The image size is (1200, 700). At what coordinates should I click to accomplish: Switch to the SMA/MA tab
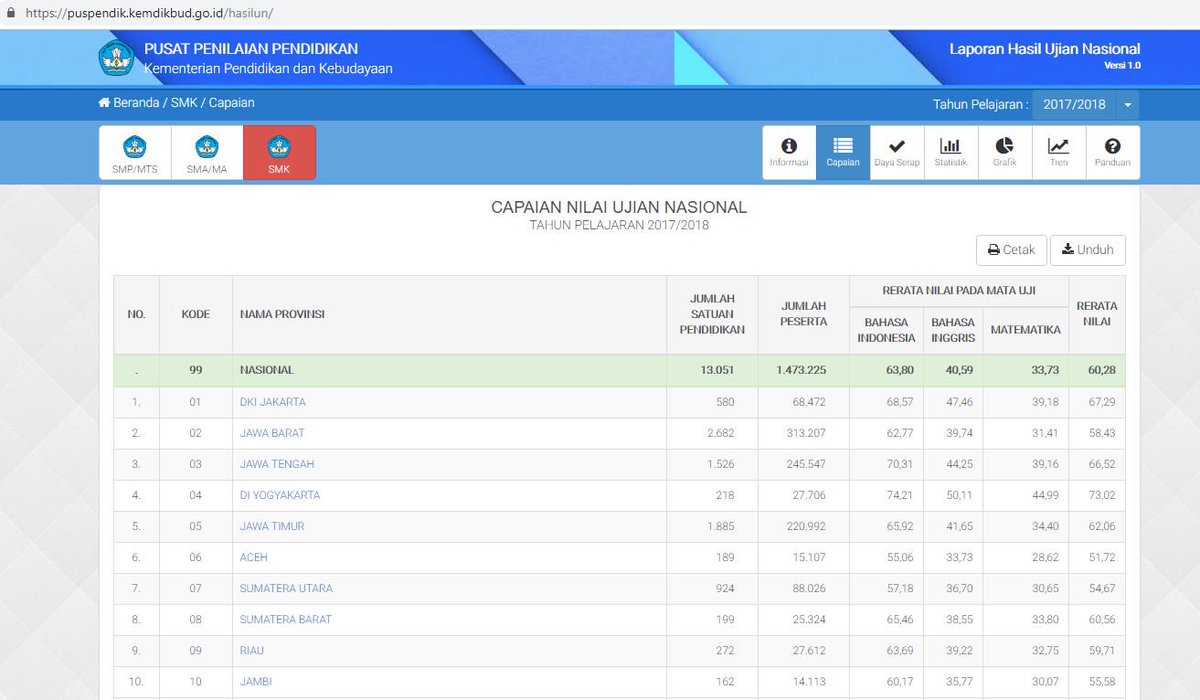(x=207, y=153)
